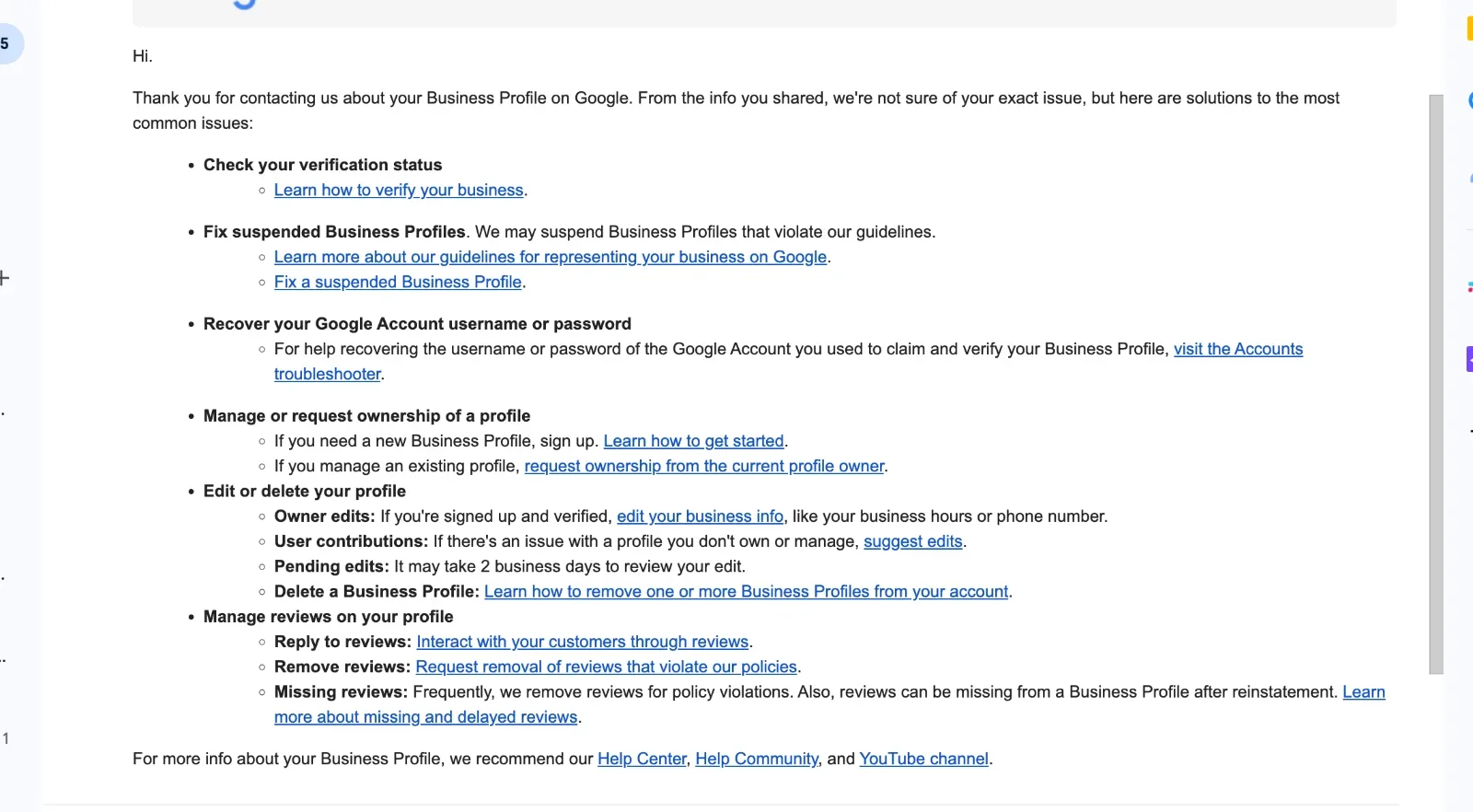Open 'Learn how to verify your business' link
Viewport: 1473px width, 812px height.
pos(399,190)
